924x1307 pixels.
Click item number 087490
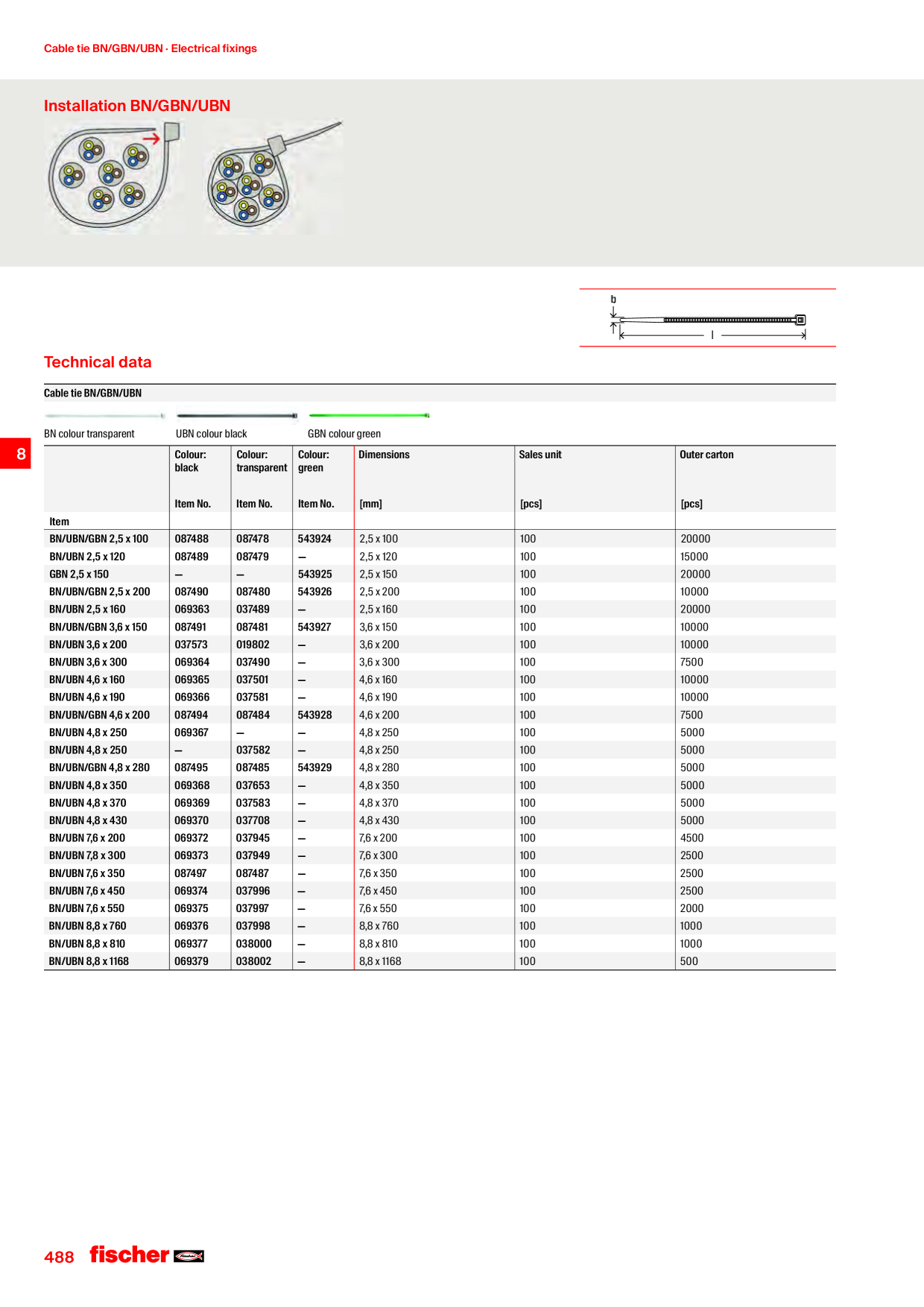point(192,592)
